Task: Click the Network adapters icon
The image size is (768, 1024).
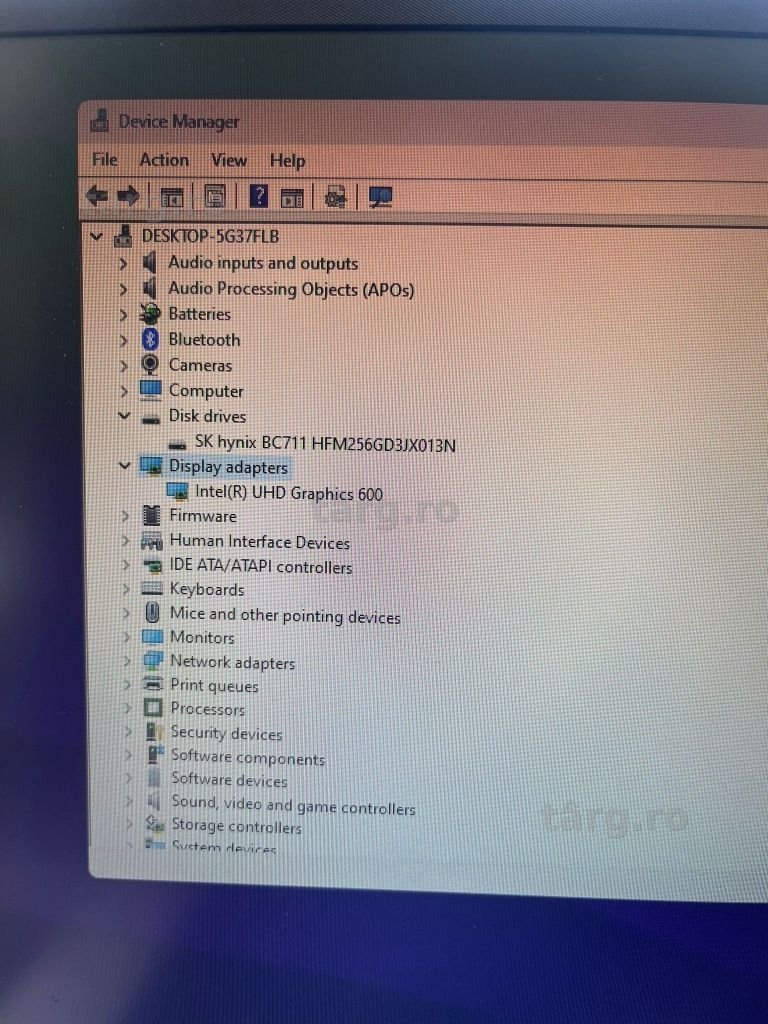Action: [153, 661]
